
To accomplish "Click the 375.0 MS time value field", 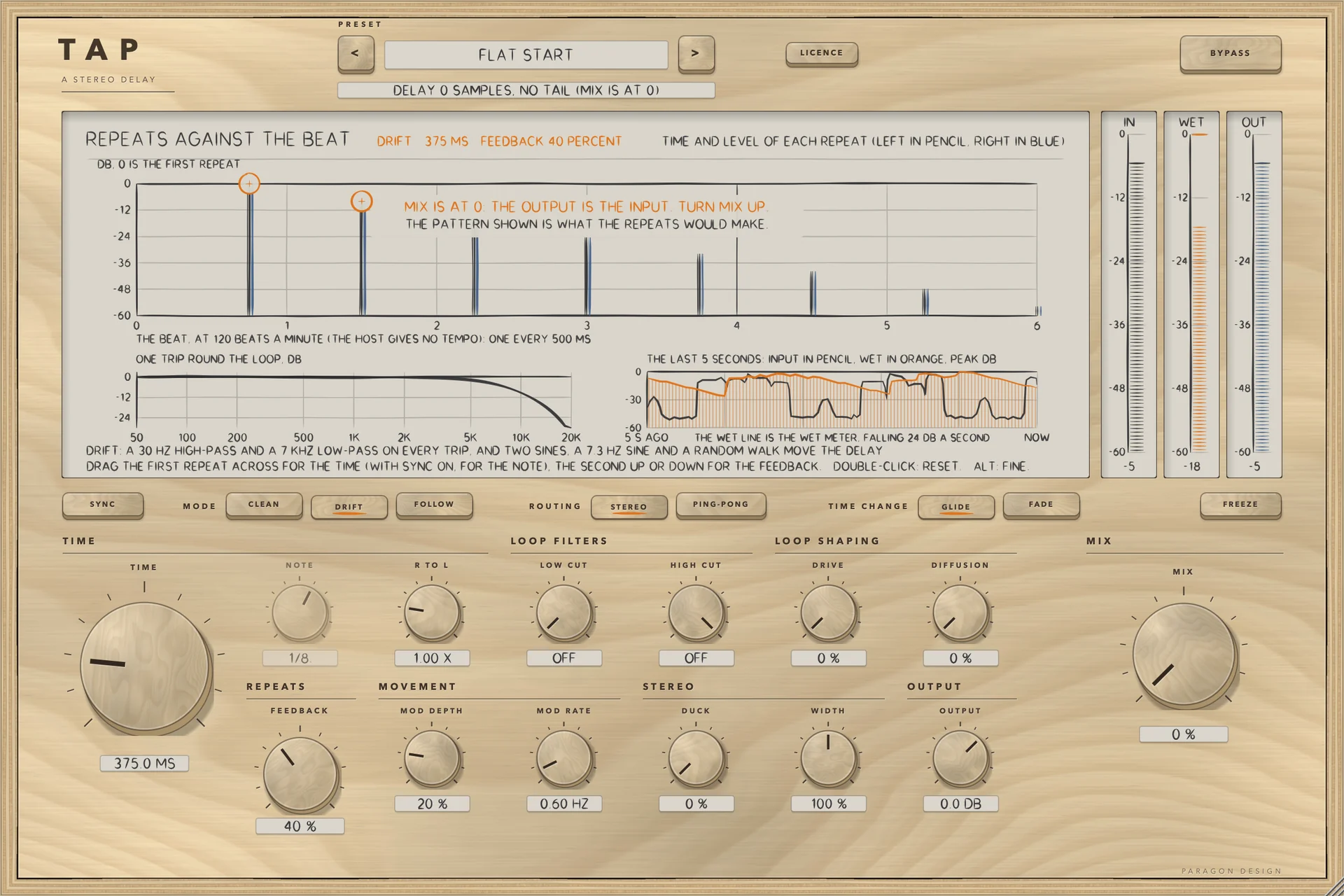I will point(145,763).
